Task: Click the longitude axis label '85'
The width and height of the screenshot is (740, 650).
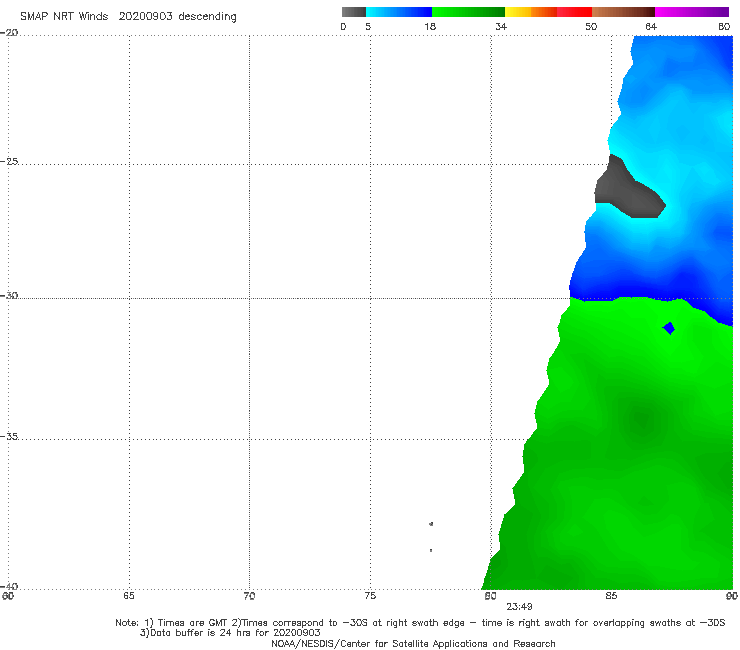Action: pyautogui.click(x=611, y=596)
